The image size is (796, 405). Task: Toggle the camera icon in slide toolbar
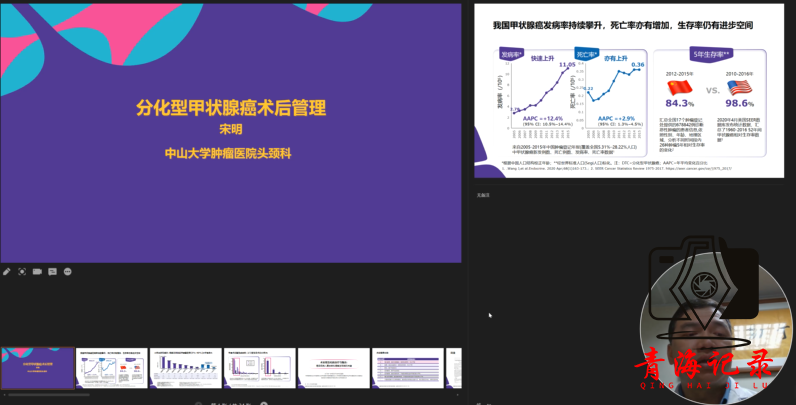click(37, 271)
